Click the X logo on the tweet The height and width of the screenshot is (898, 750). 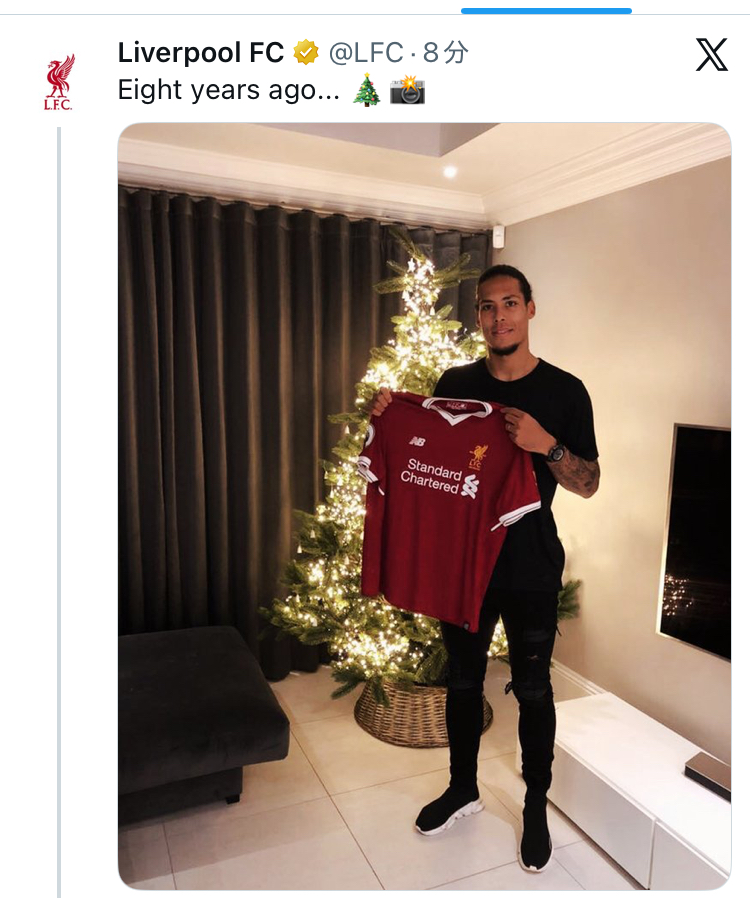point(711,55)
